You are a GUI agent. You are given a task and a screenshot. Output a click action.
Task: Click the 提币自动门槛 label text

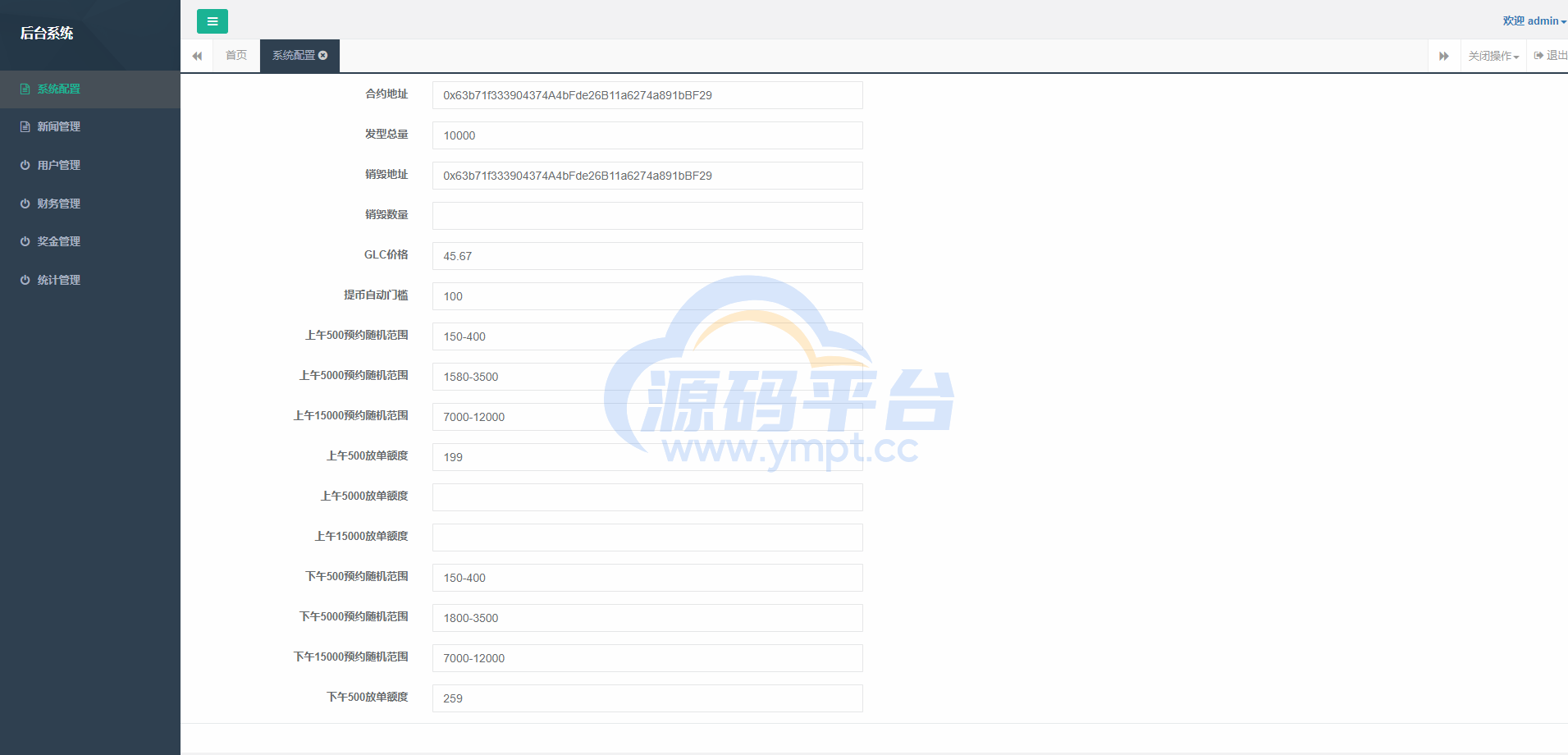[376, 295]
